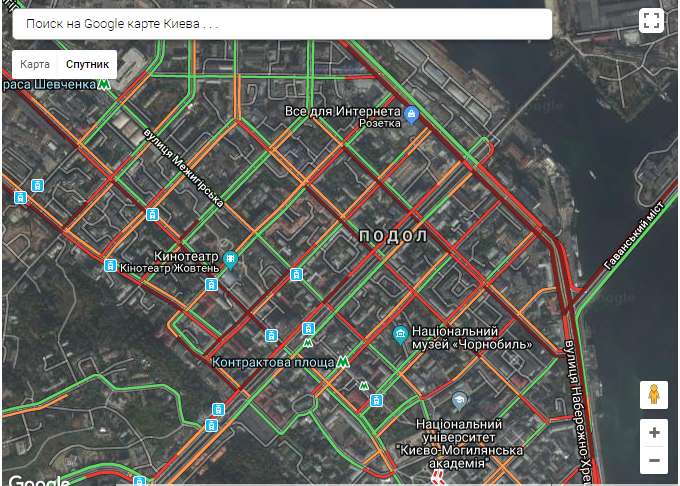Open the Google logo link

click(x=38, y=480)
